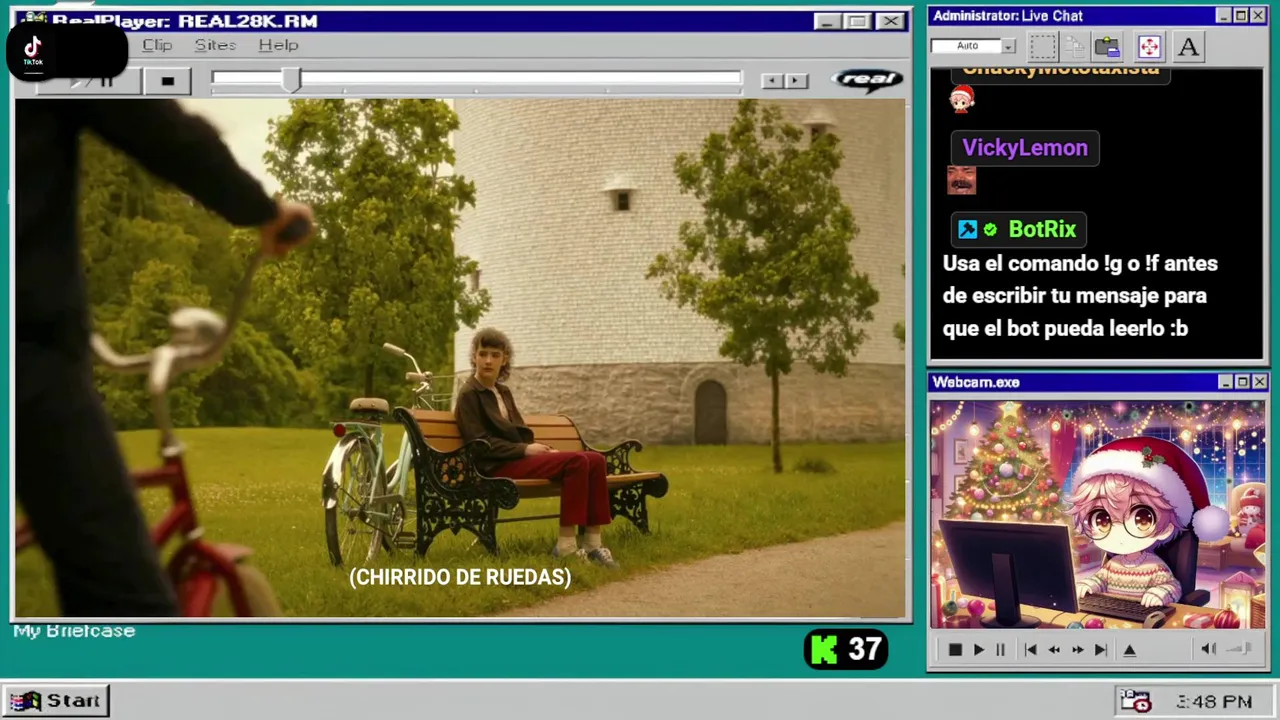Click the folder transfer icon in Live Chat
The height and width of the screenshot is (720, 1280).
pos(1107,46)
